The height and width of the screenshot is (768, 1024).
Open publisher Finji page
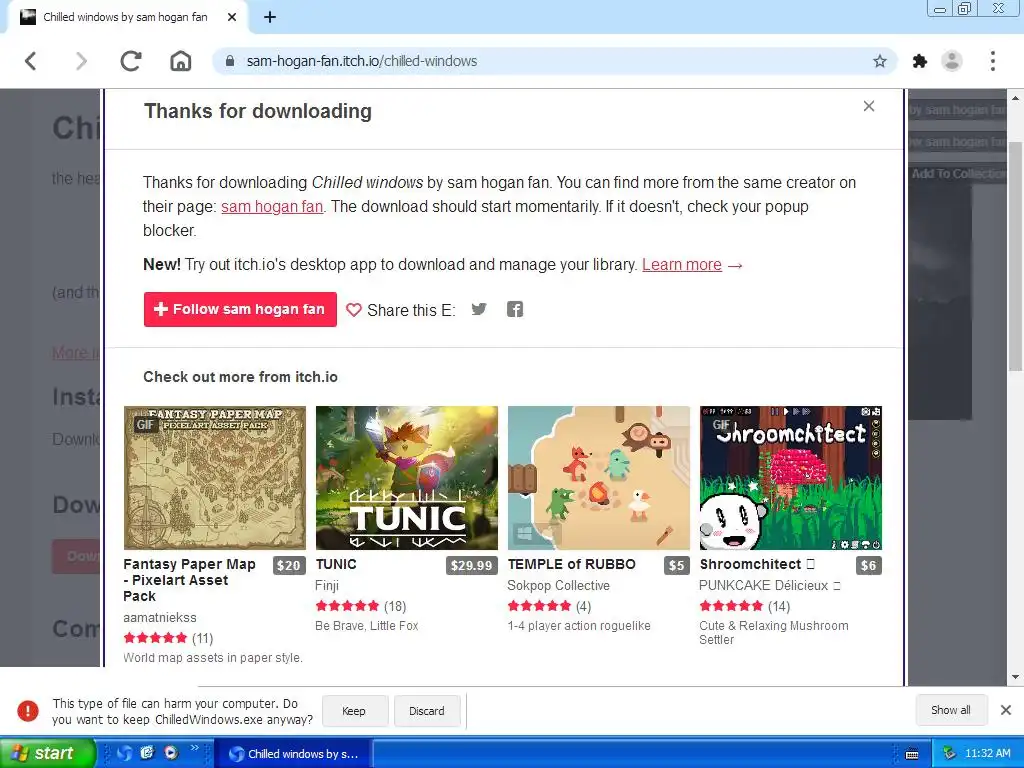point(327,586)
